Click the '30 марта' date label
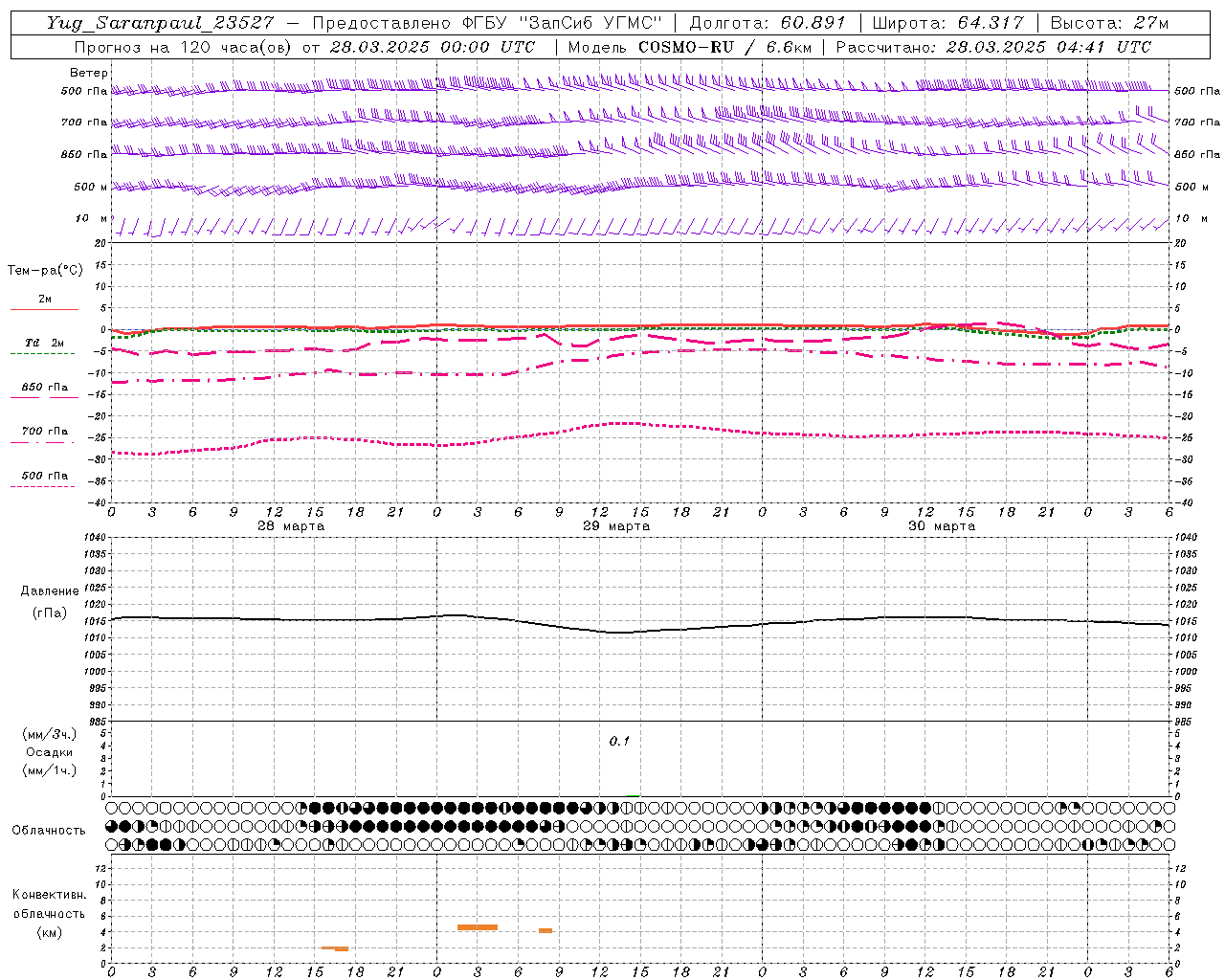This screenshot has height=980, width=1225. 943,526
